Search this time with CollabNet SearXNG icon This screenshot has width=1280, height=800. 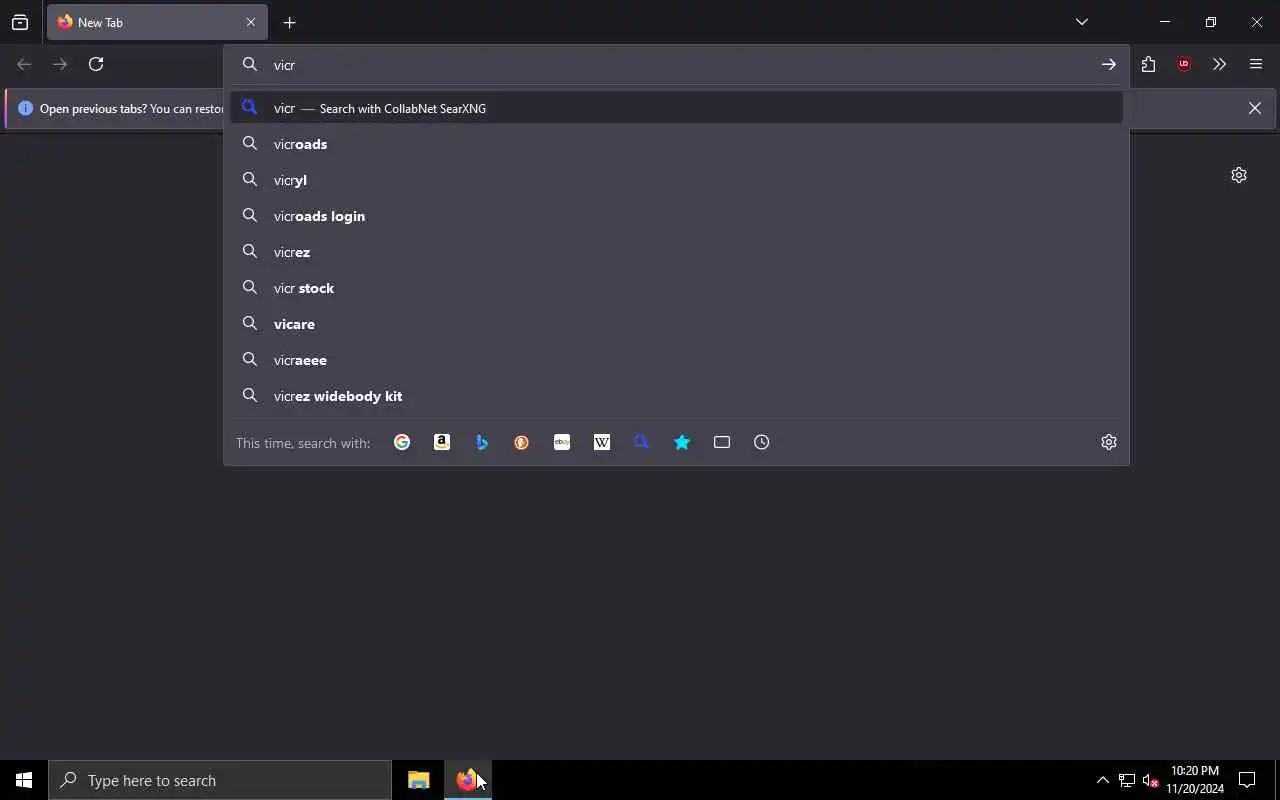point(642,442)
